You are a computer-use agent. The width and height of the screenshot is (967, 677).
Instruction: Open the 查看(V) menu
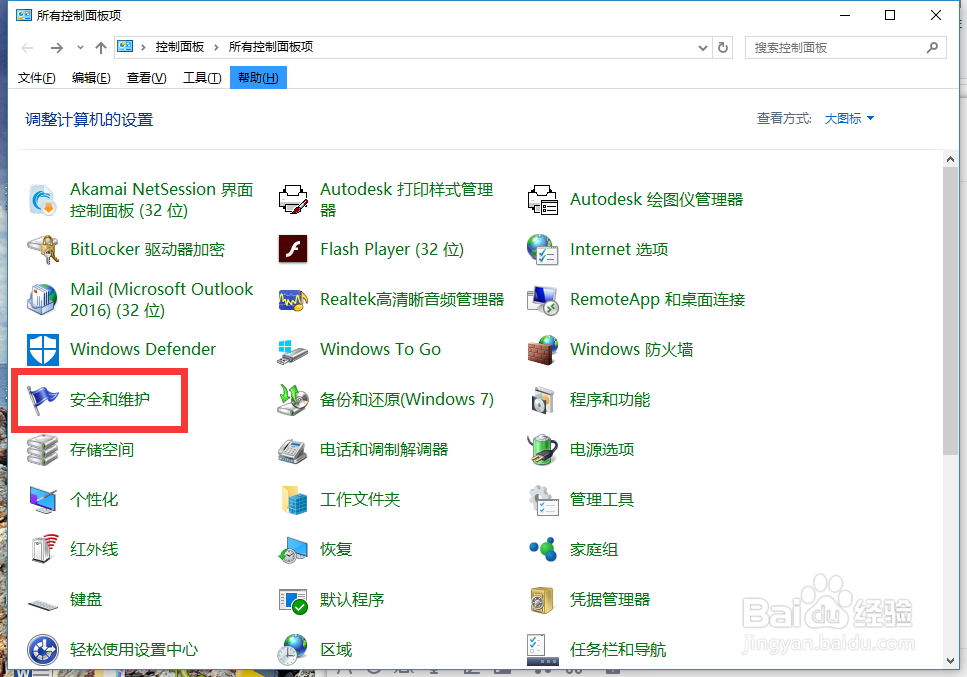tap(146, 78)
